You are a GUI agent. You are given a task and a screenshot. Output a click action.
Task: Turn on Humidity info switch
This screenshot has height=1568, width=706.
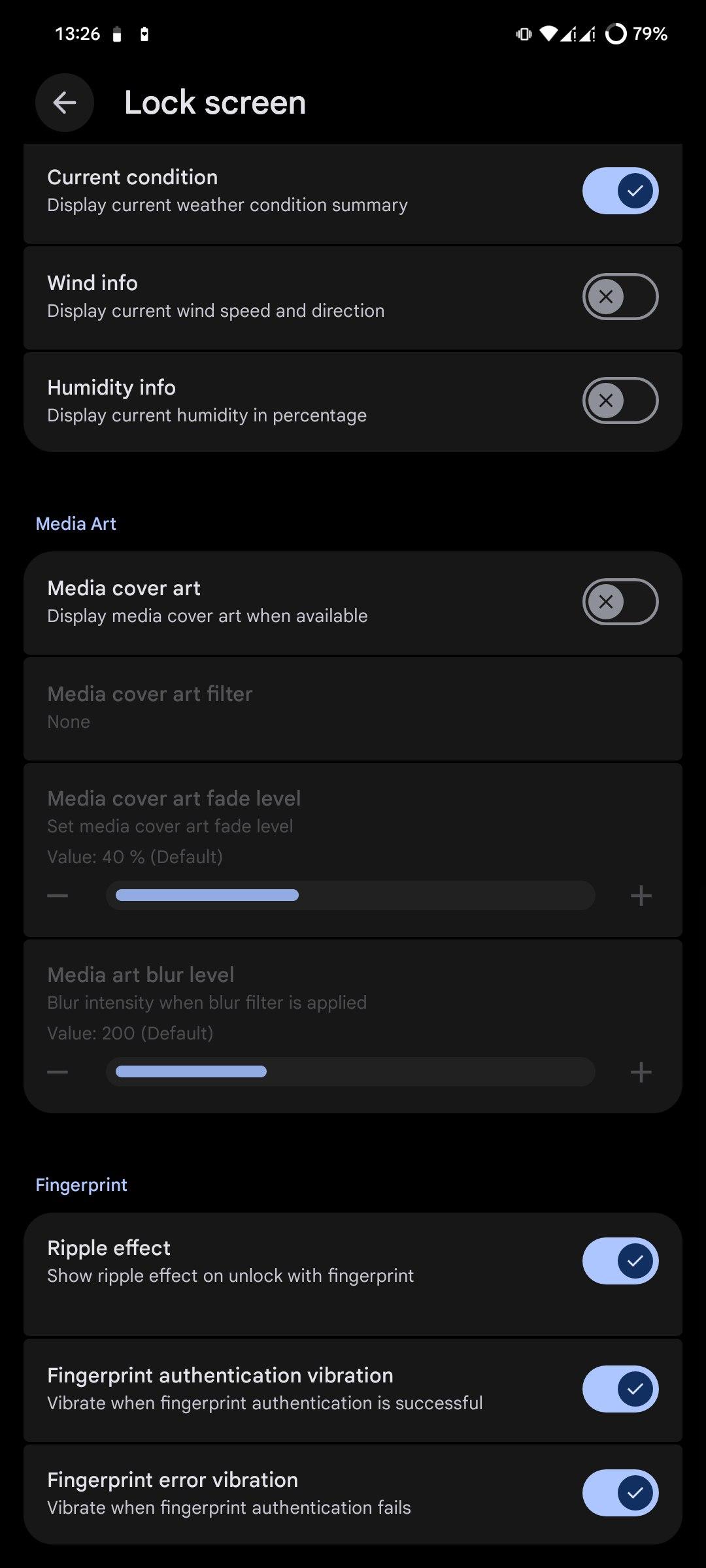coord(620,400)
